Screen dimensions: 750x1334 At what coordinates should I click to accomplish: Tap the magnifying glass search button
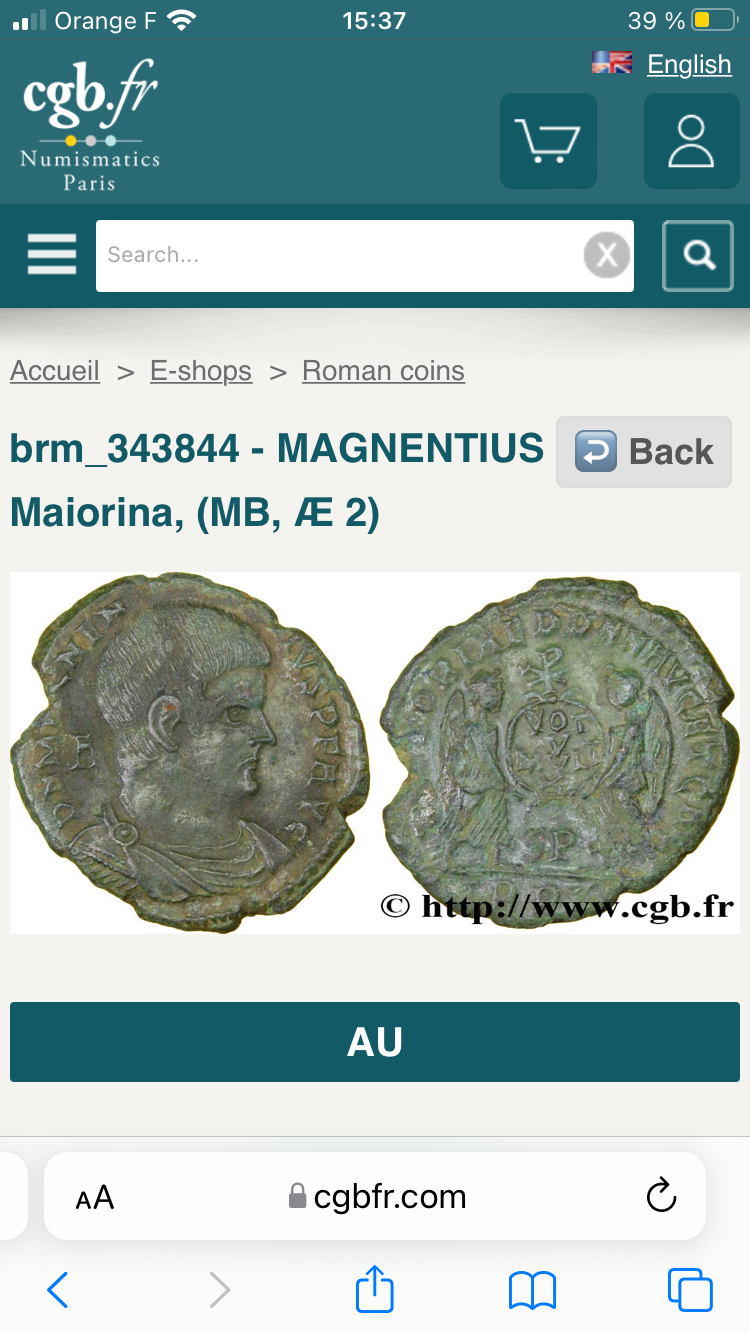[698, 256]
